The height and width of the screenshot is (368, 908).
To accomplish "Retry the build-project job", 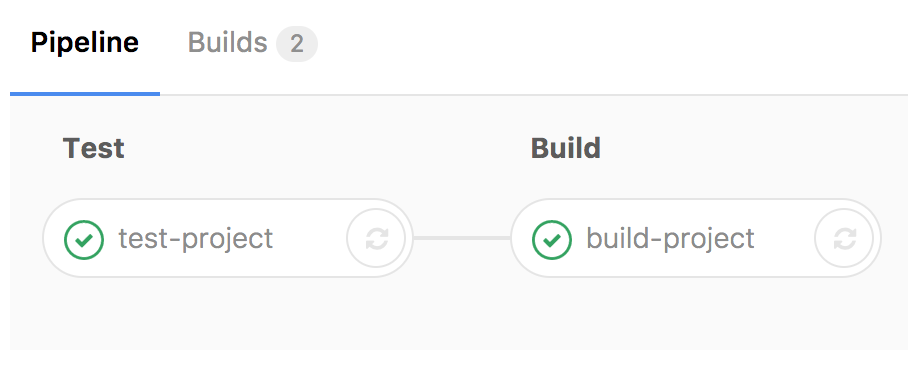I will pyautogui.click(x=844, y=238).
